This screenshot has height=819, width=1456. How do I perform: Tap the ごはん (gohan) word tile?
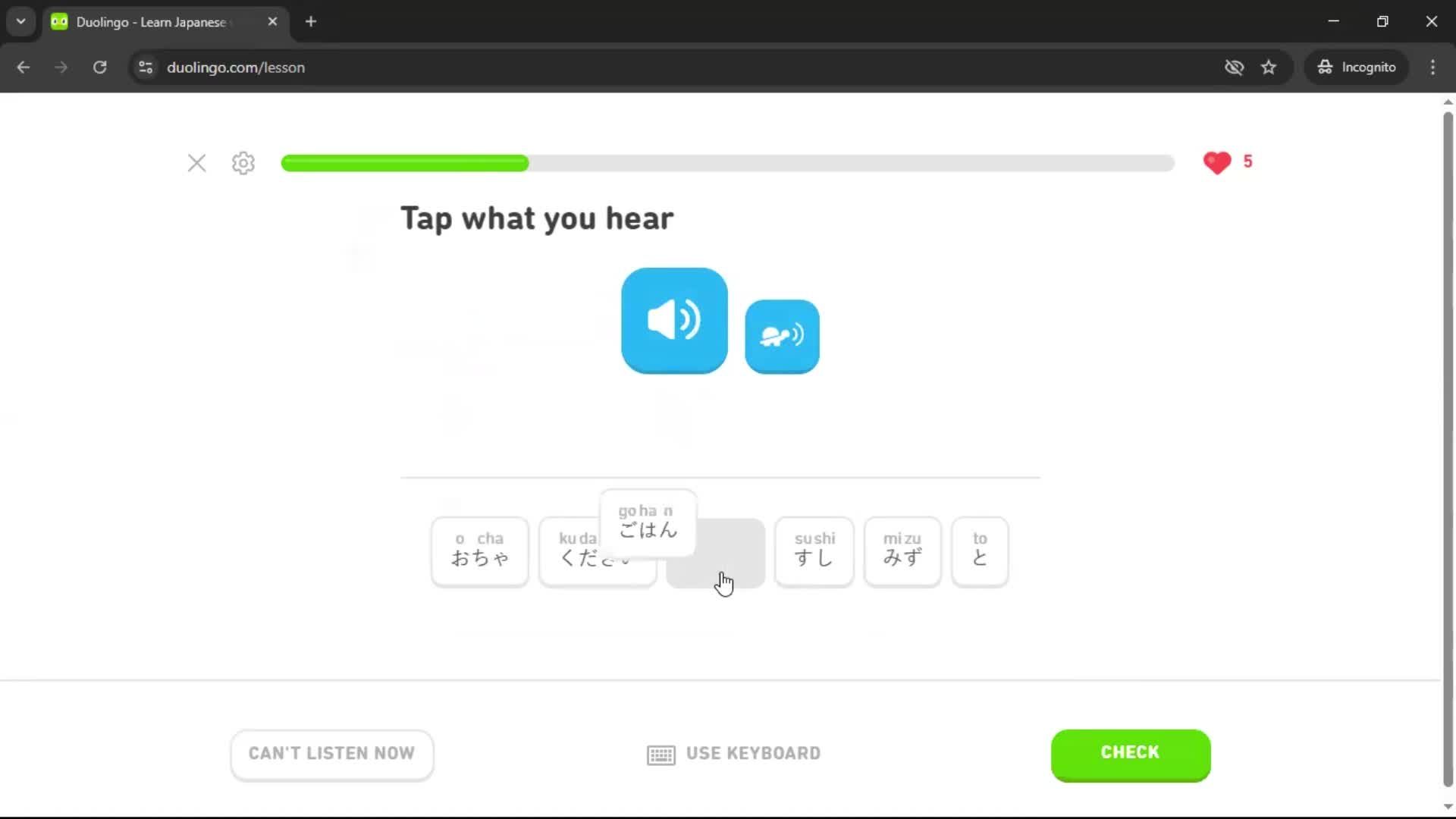[648, 523]
